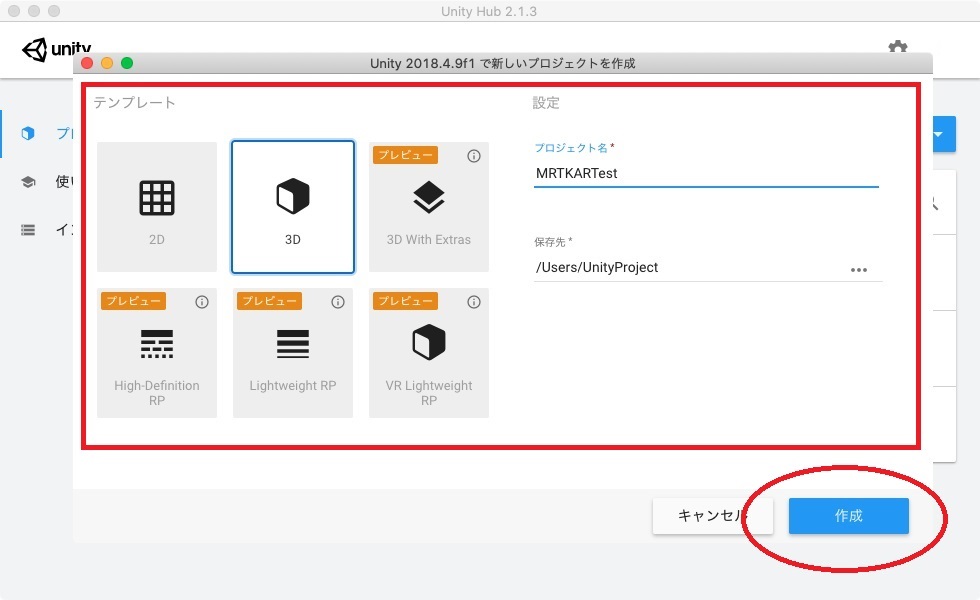
Task: Choose the 3D With Extras template
Action: (429, 207)
